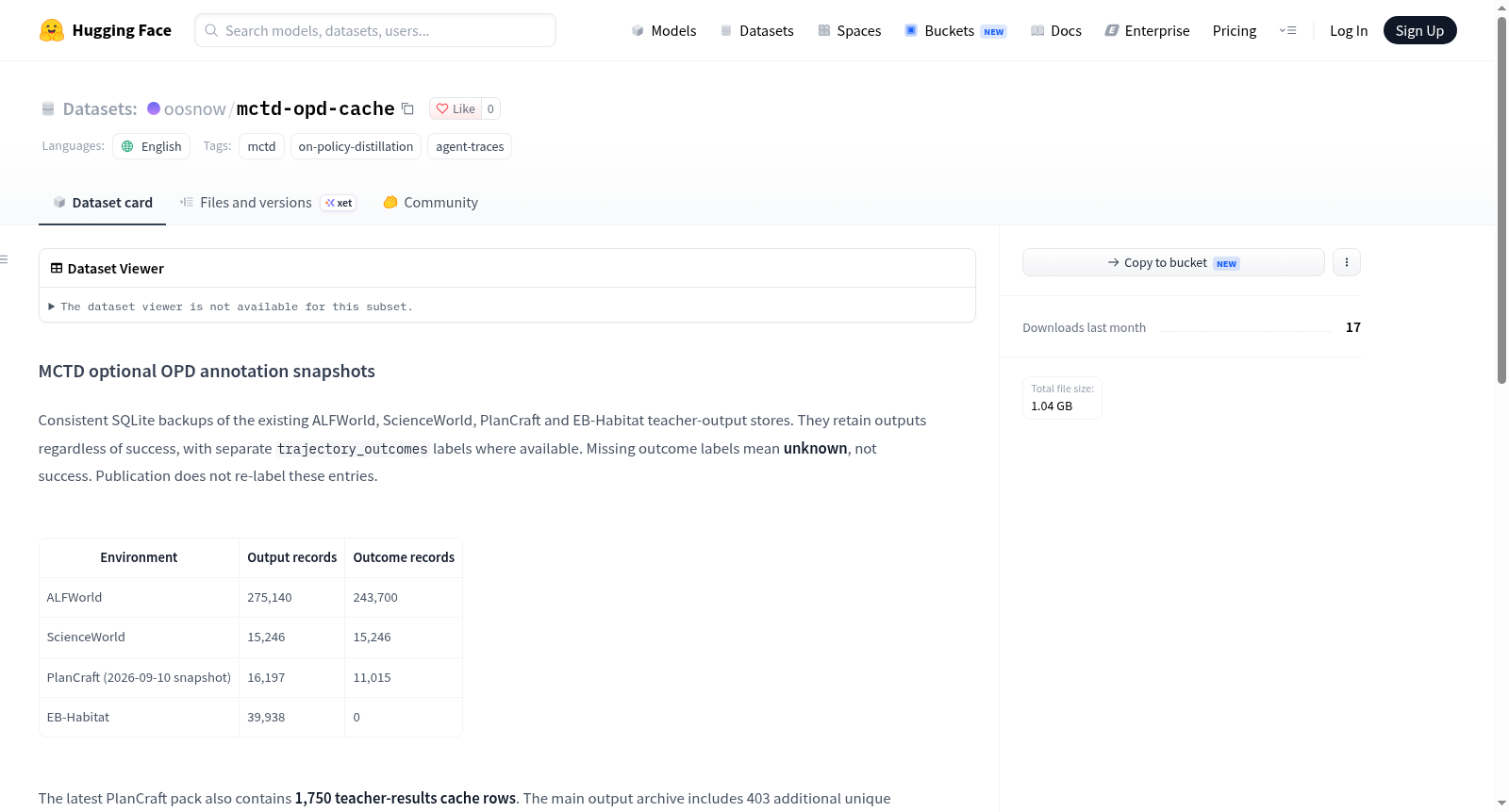Click the trajectory_outcomes inline code text
Image resolution: width=1509 pixels, height=812 pixels.
353,449
